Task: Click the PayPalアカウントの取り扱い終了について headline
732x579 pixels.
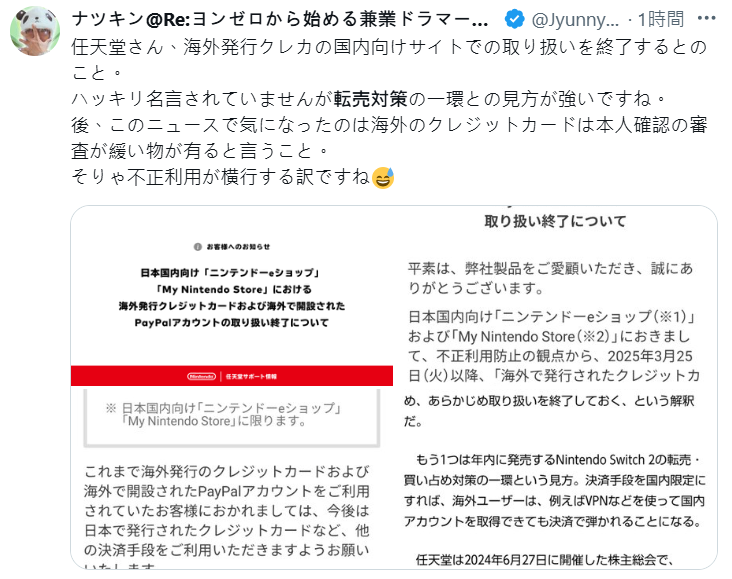Action: pyautogui.click(x=232, y=323)
